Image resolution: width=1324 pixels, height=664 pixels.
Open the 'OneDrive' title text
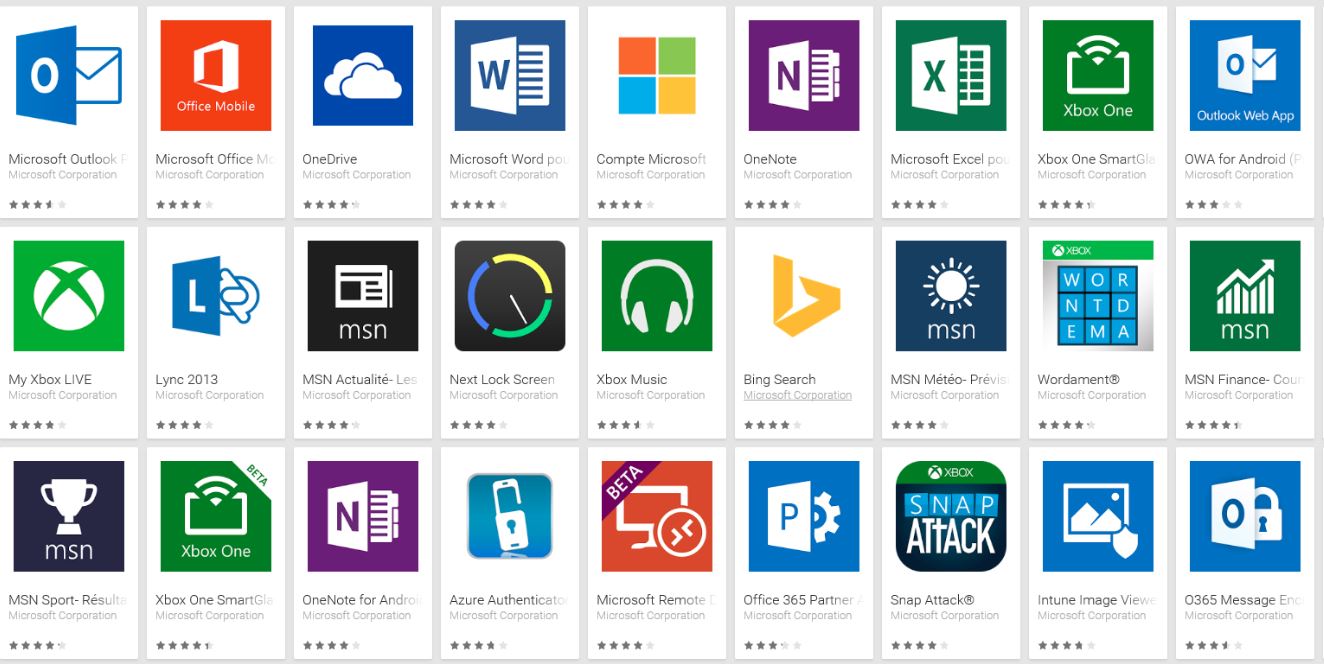pos(329,159)
